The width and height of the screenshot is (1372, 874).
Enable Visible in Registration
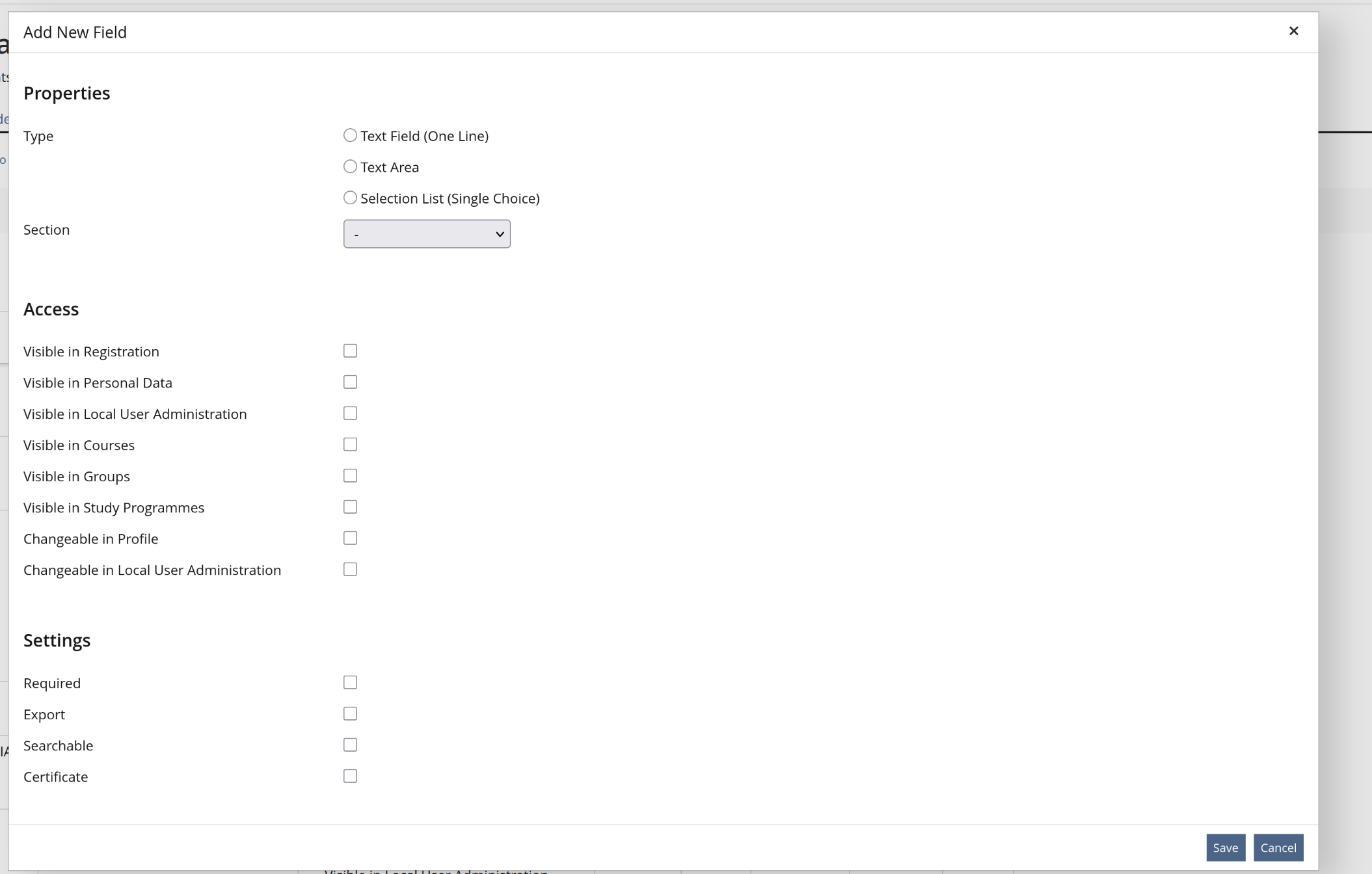coord(349,351)
